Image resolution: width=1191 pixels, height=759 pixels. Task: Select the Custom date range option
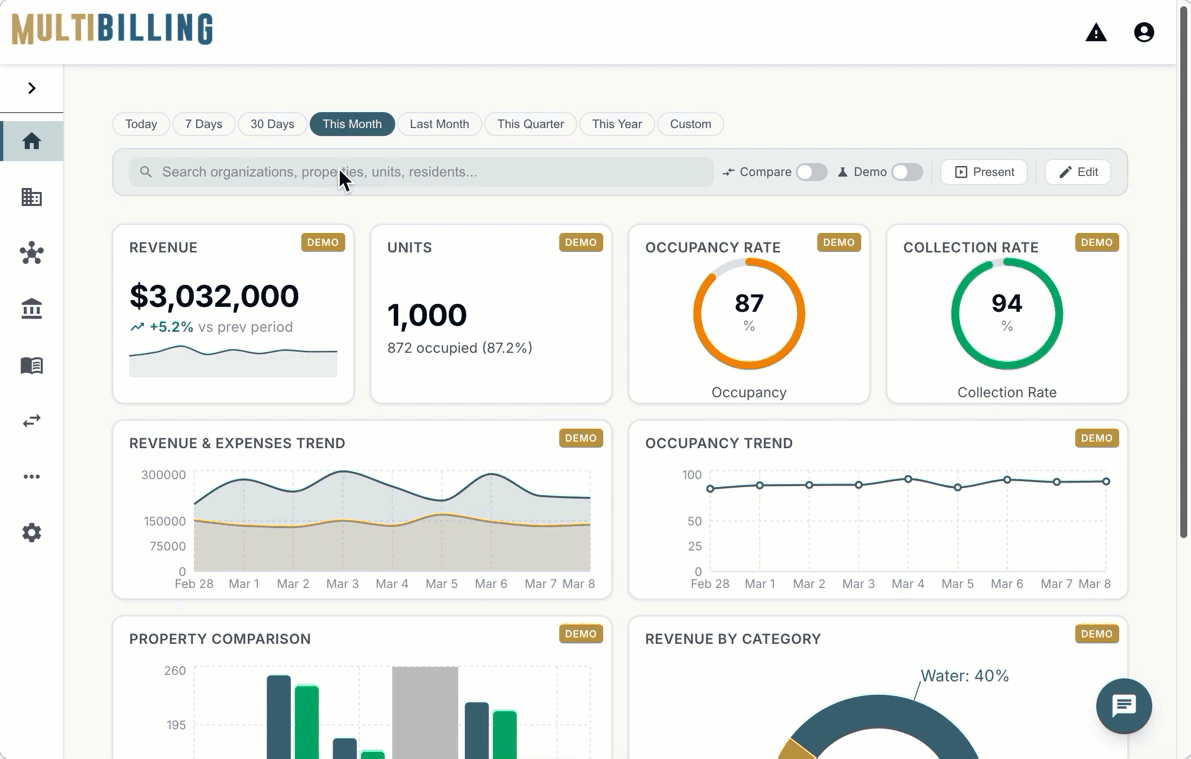690,124
